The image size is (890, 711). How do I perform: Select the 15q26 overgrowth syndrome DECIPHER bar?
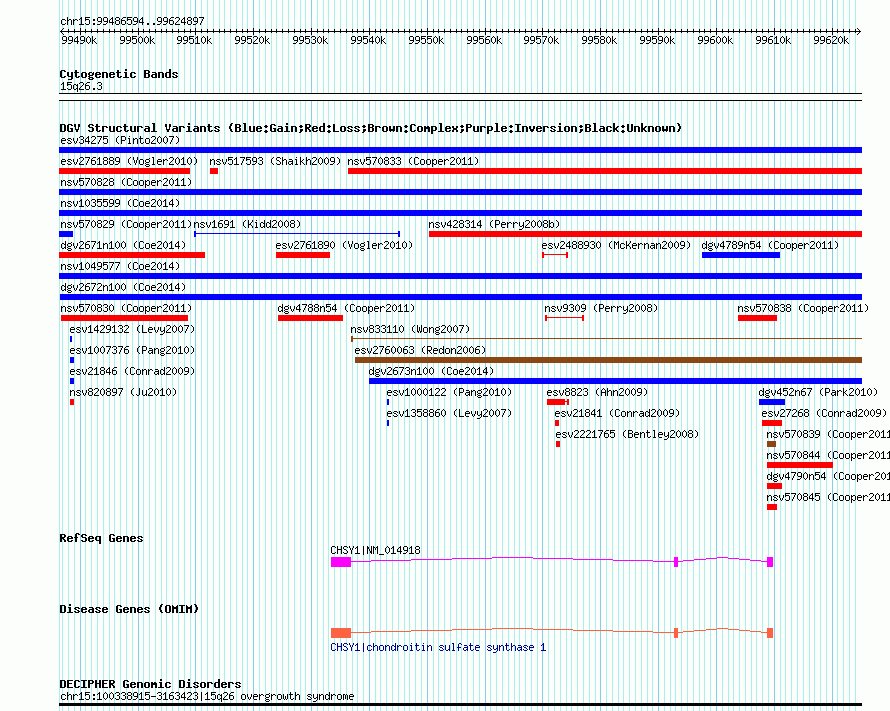(460, 705)
